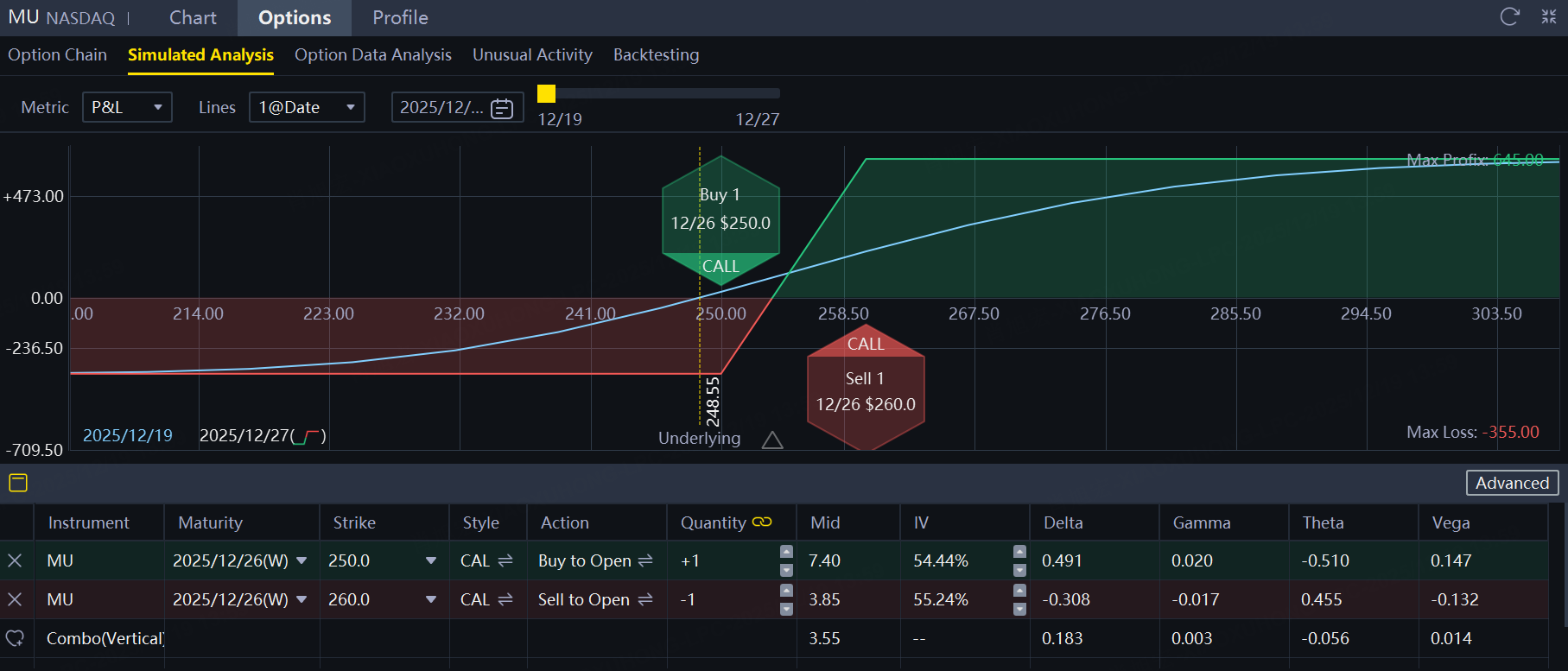Switch to the Option Chain tab
The image size is (1568, 671).
(57, 54)
